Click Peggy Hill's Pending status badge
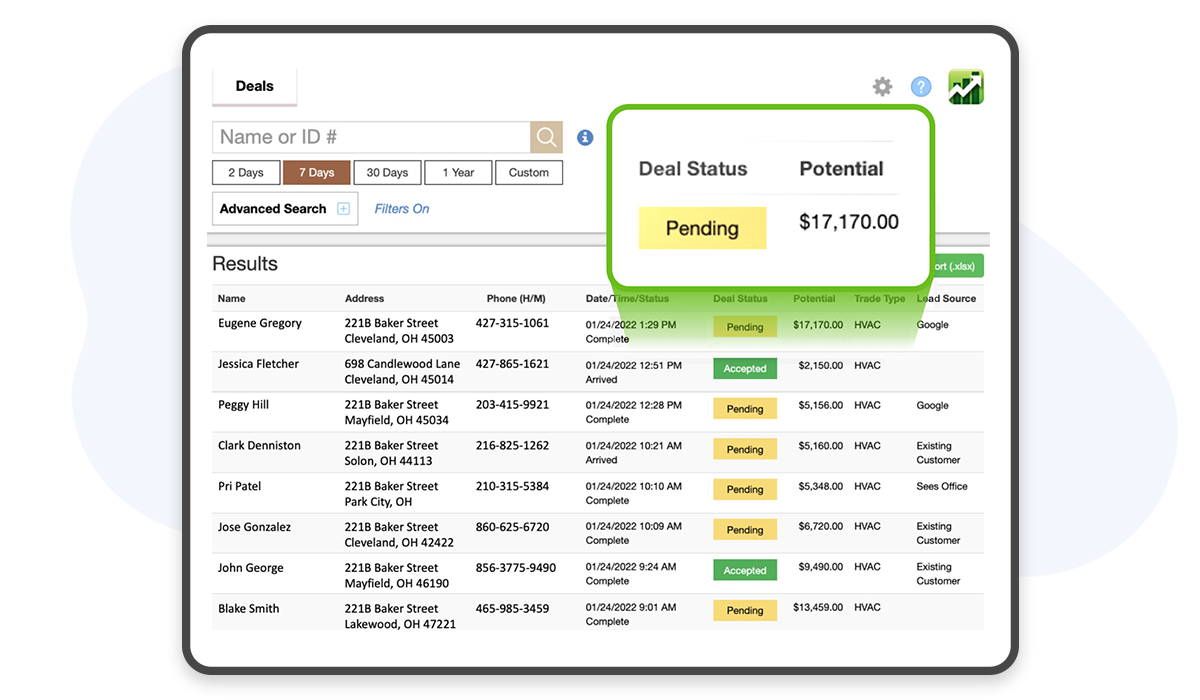1200x700 pixels. 745,409
